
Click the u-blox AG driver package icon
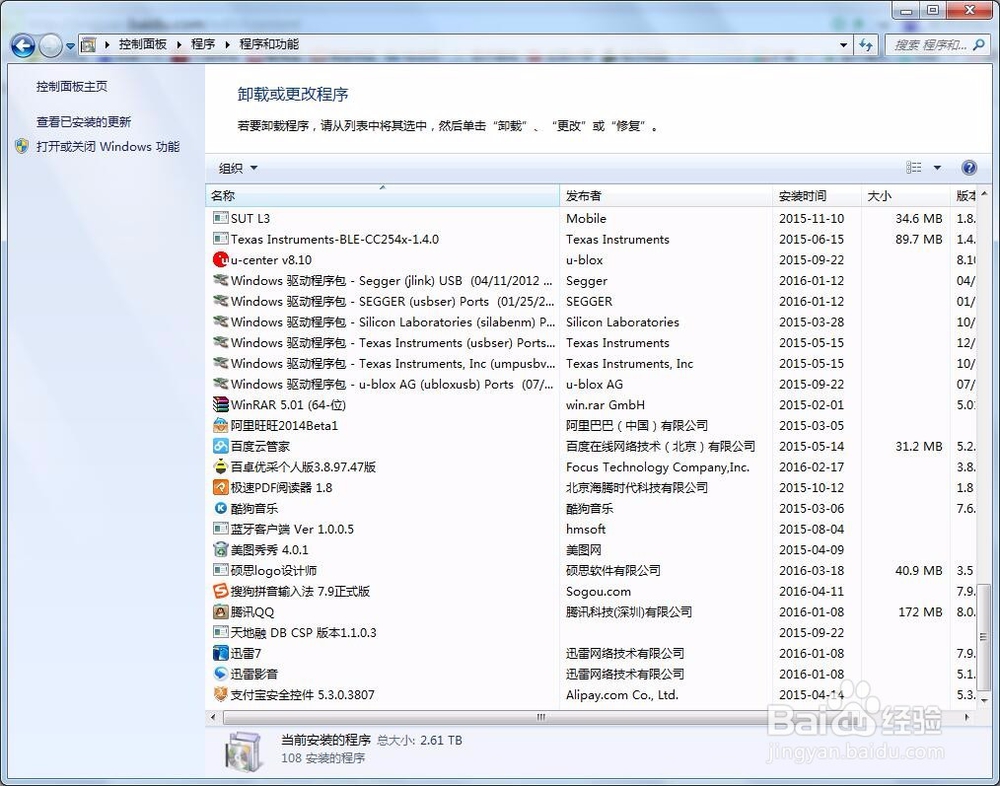point(220,384)
